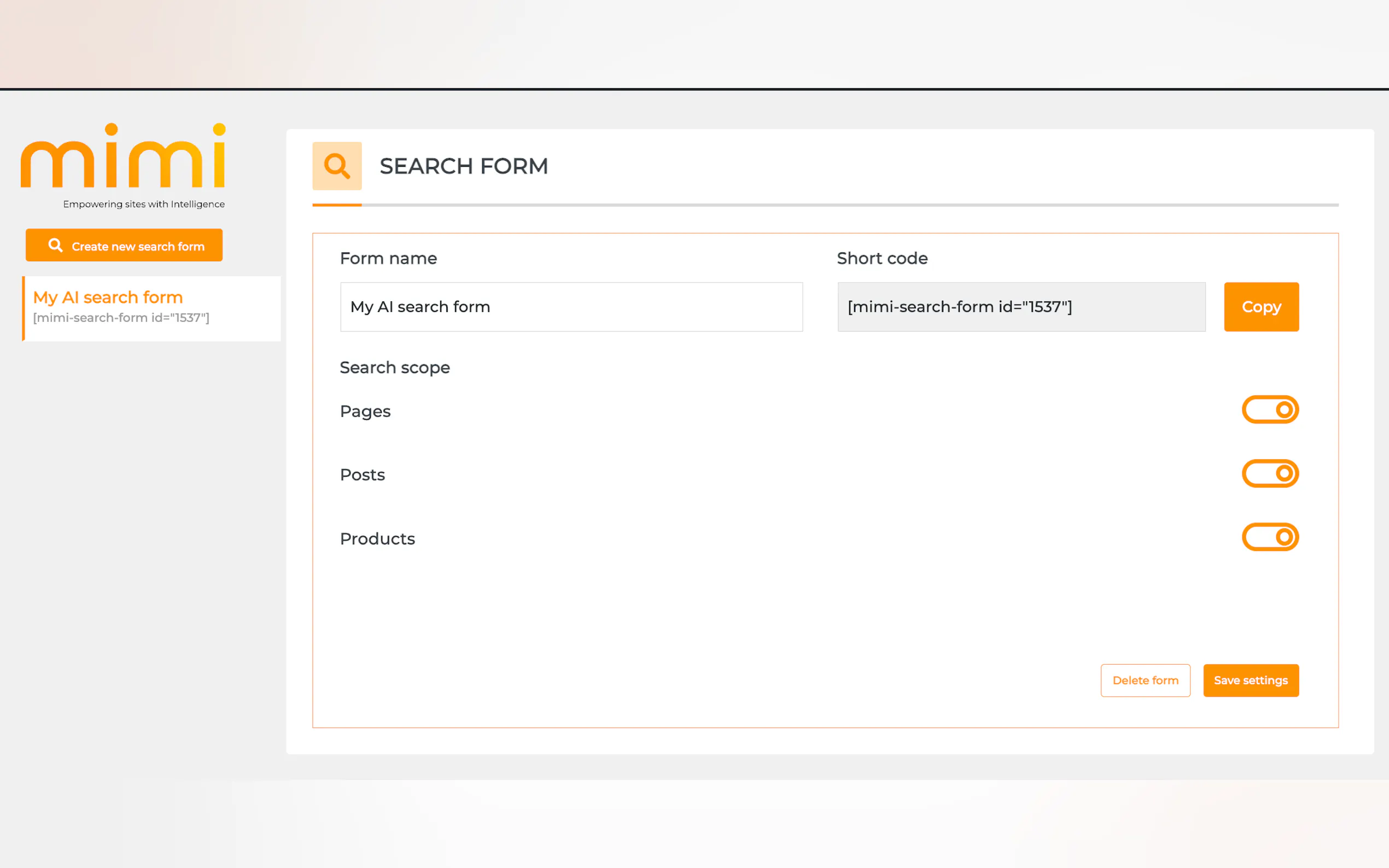1389x868 pixels.
Task: Create new search form
Action: [x=124, y=246]
